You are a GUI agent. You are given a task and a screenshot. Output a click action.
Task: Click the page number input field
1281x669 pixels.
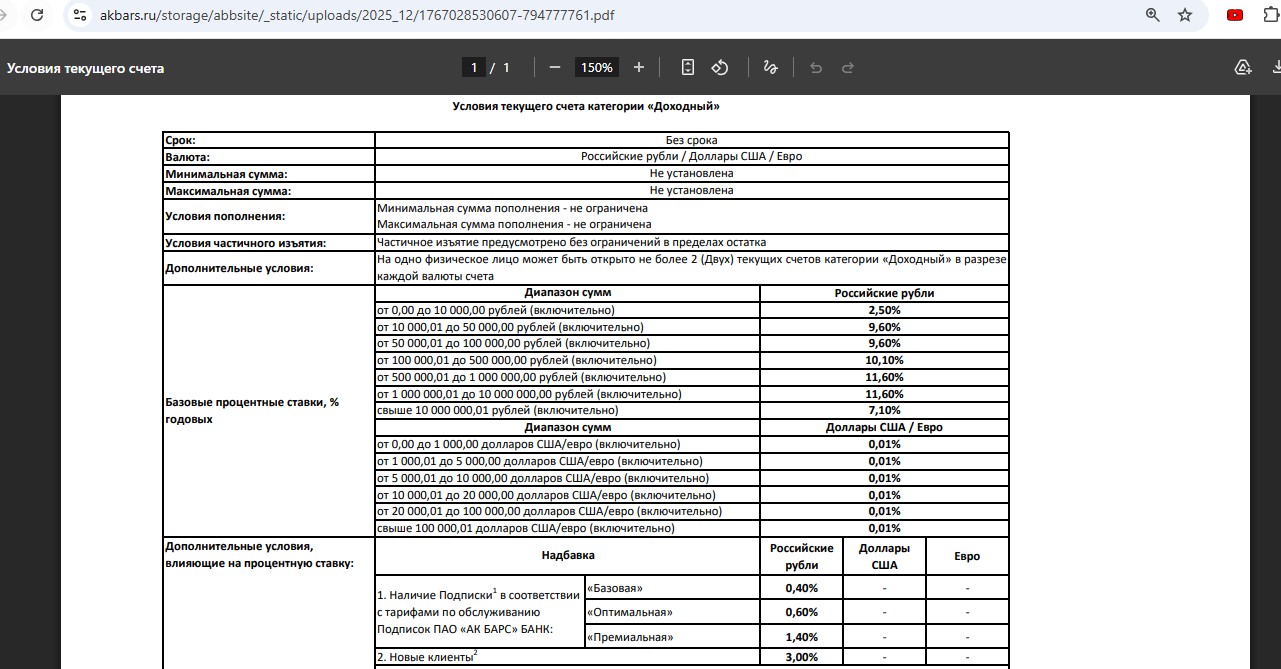click(474, 67)
